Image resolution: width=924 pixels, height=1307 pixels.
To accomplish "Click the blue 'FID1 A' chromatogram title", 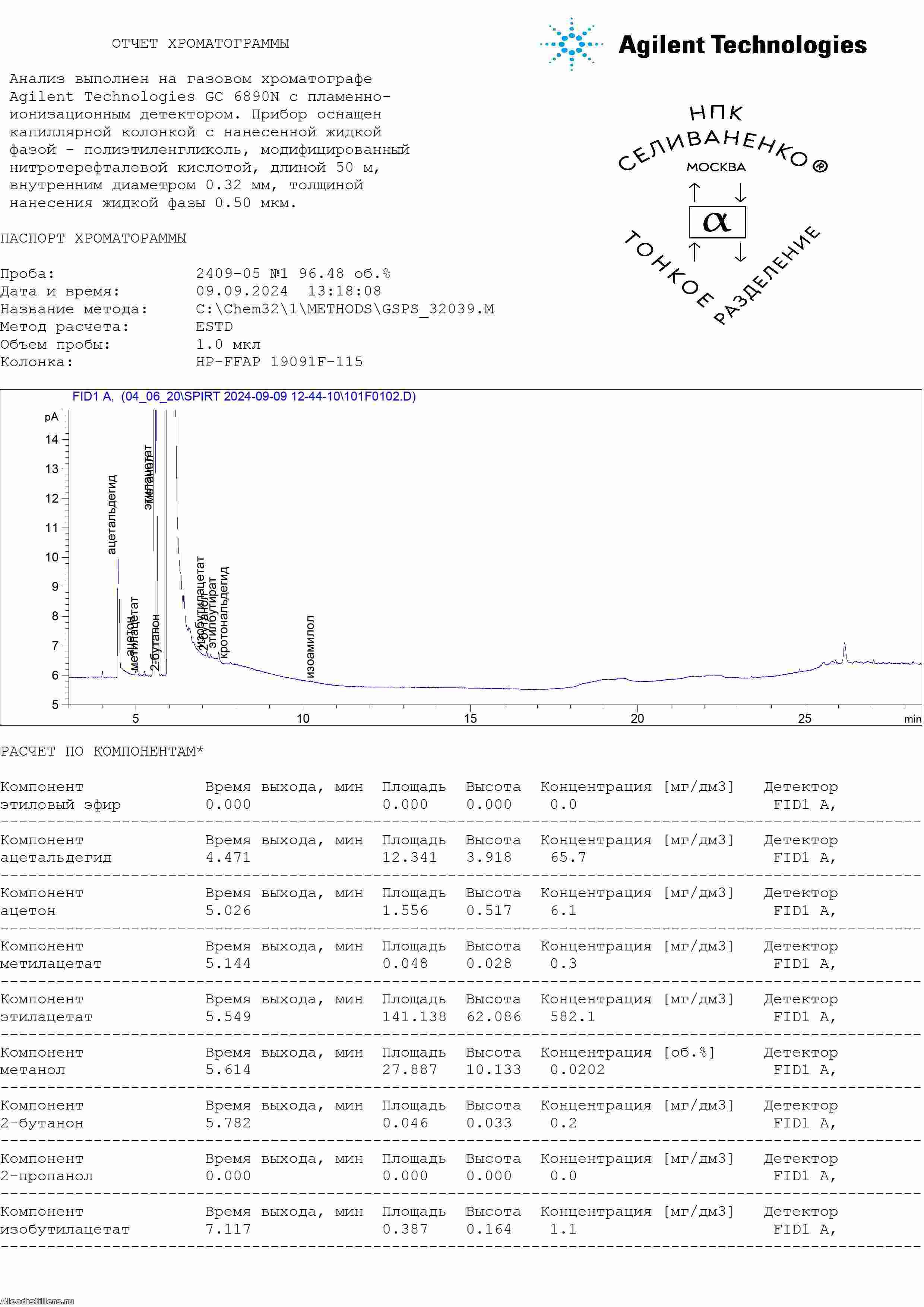I will [x=244, y=396].
